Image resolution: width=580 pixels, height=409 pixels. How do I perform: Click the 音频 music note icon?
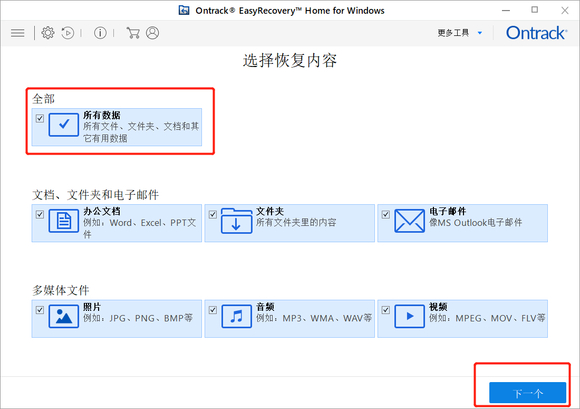pyautogui.click(x=237, y=316)
